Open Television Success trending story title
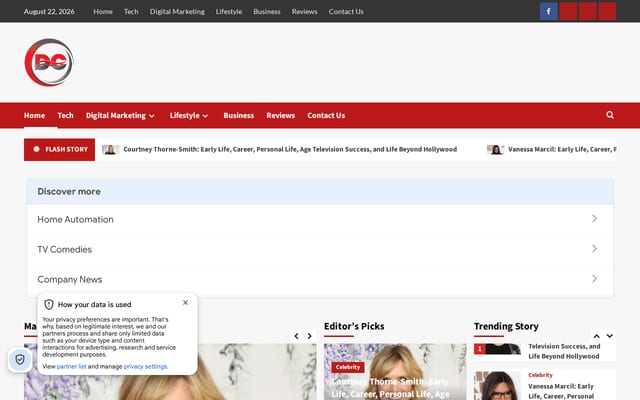This screenshot has height=400, width=640. coord(564,351)
